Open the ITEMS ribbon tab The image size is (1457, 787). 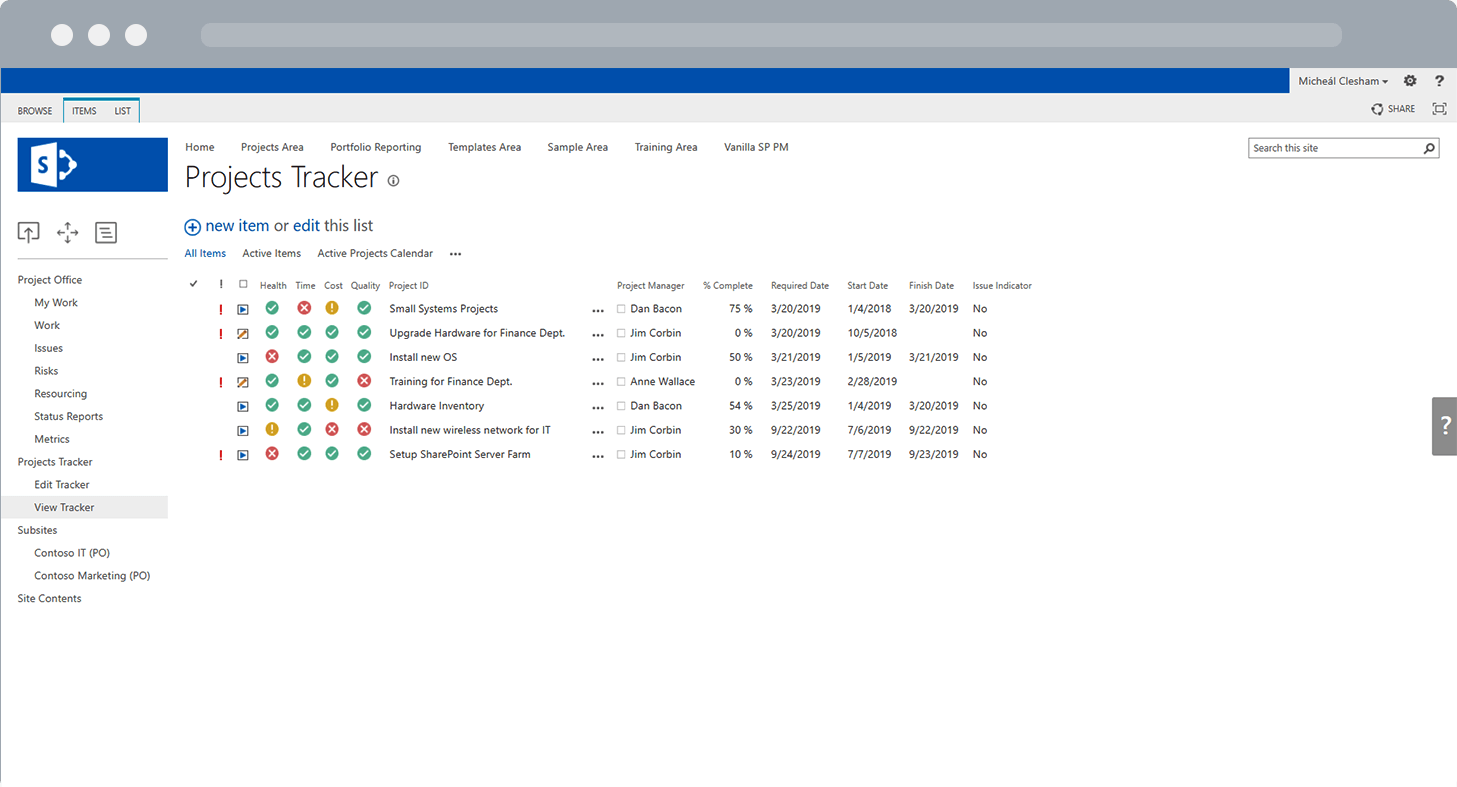[84, 111]
